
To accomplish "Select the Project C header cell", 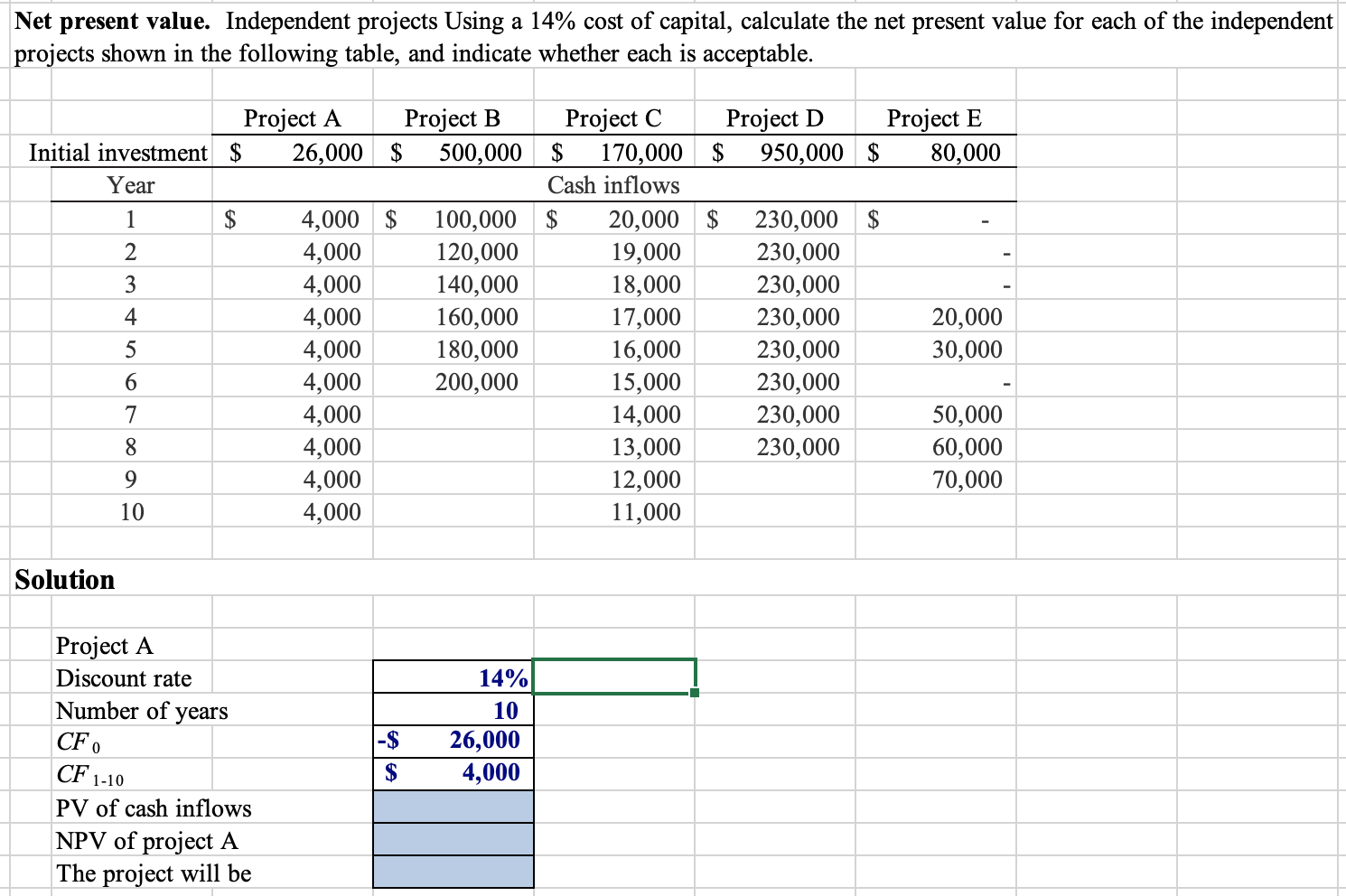I will pyautogui.click(x=613, y=117).
